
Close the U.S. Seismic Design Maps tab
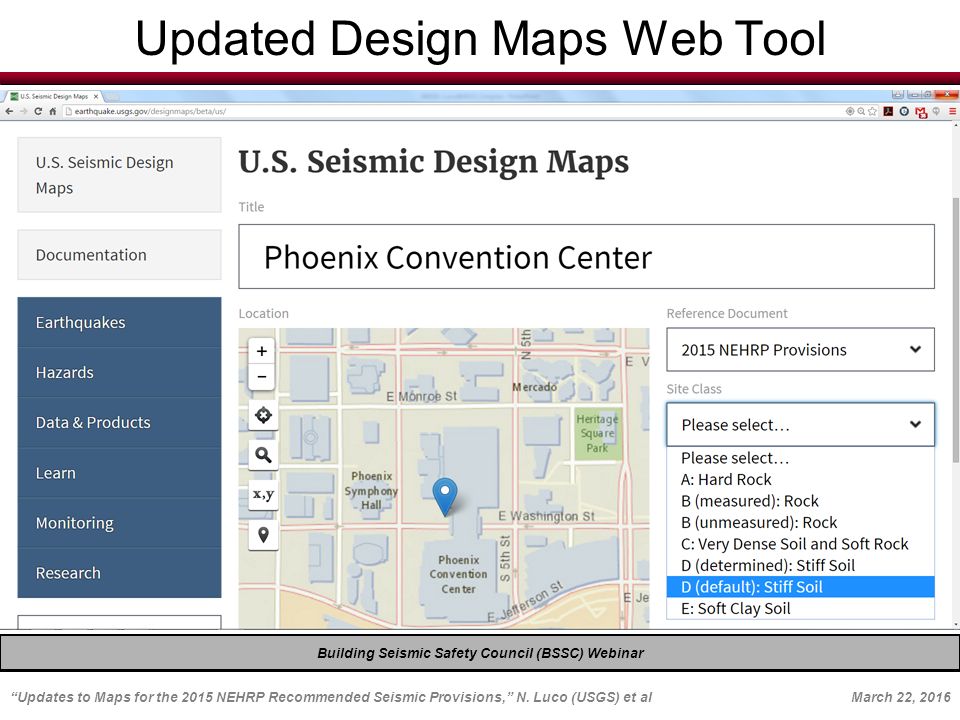(x=96, y=96)
